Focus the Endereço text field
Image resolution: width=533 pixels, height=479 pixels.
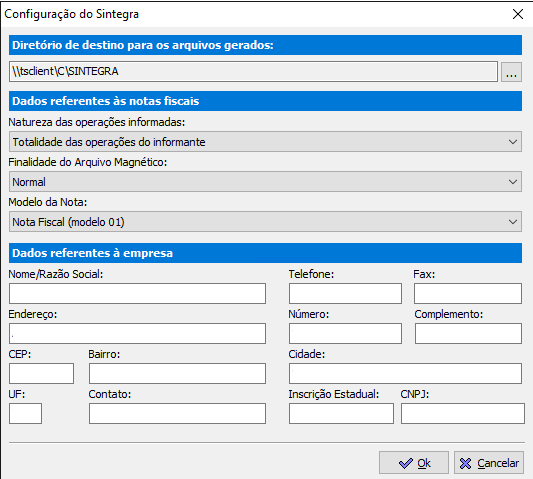137,333
